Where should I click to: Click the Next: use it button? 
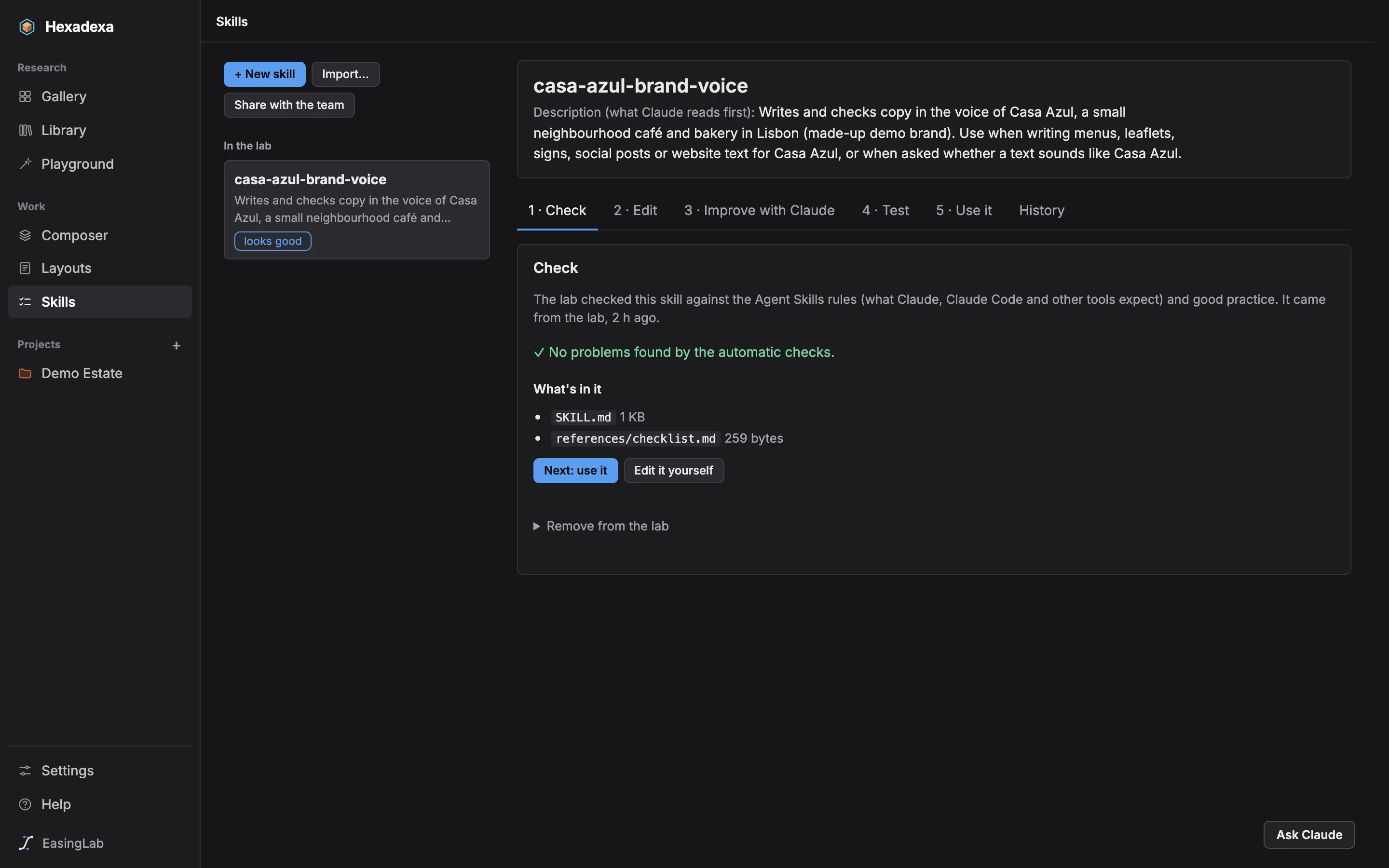(x=575, y=471)
